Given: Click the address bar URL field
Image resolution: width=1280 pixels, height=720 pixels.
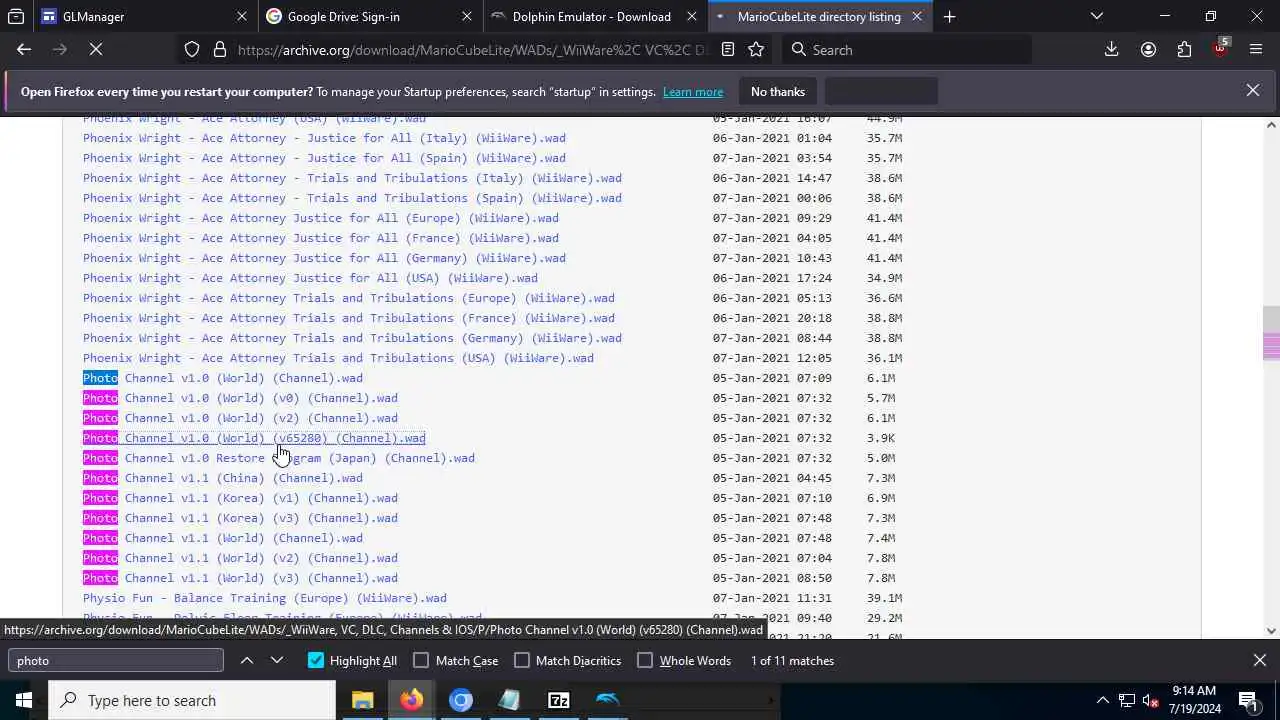Looking at the screenshot, I should point(472,49).
